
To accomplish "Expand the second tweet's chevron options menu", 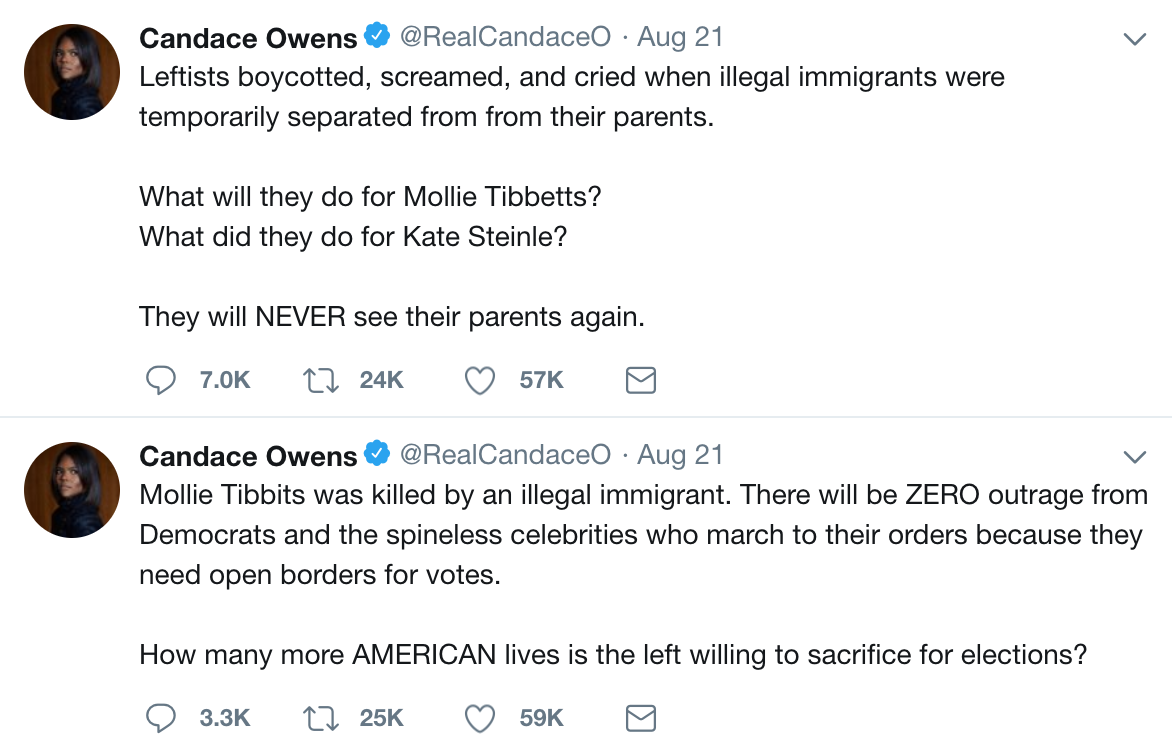I will coord(1135,457).
